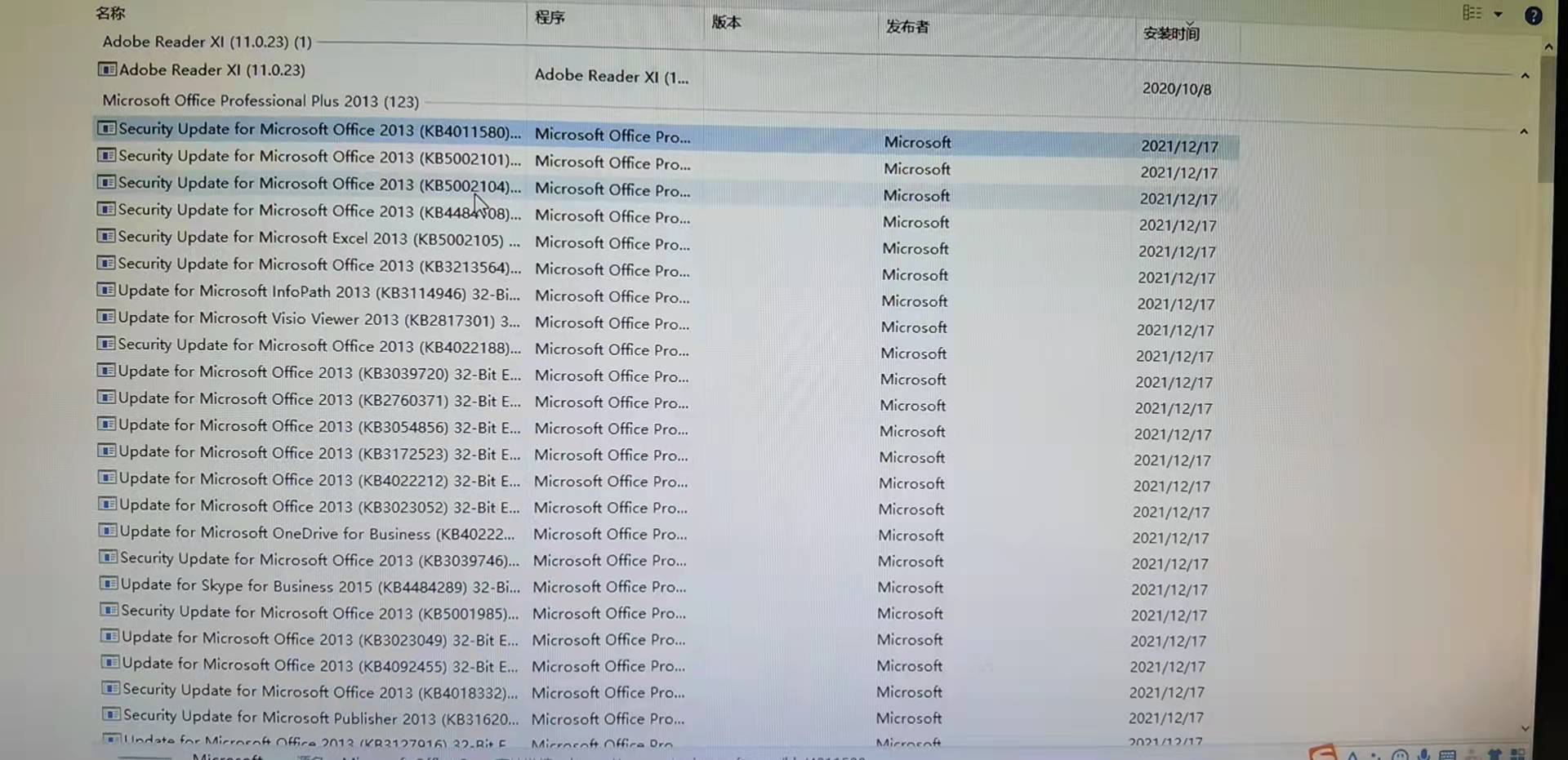Open the help question mark icon
Image resolution: width=1568 pixels, height=760 pixels.
[1534, 16]
